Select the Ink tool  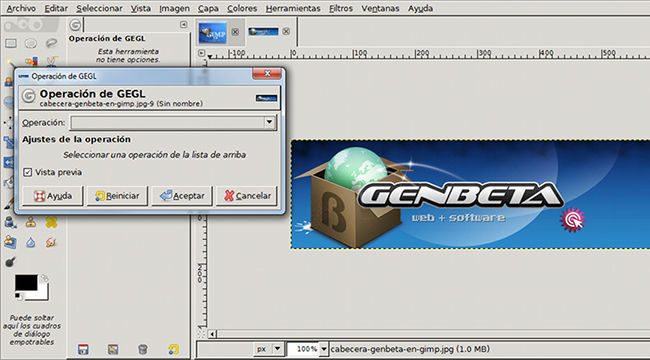click(10, 223)
